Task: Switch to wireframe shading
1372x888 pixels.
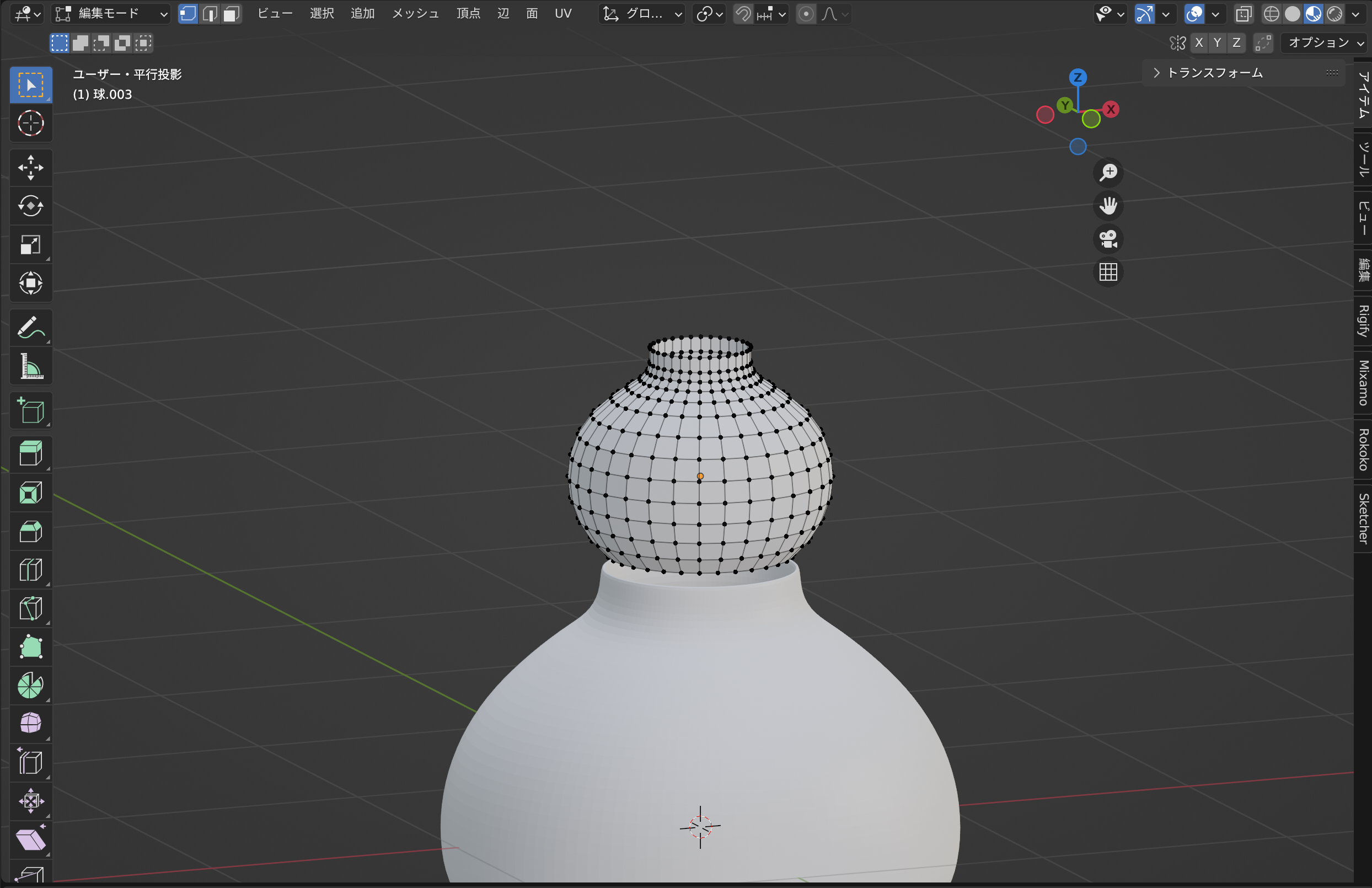Action: click(x=1271, y=14)
